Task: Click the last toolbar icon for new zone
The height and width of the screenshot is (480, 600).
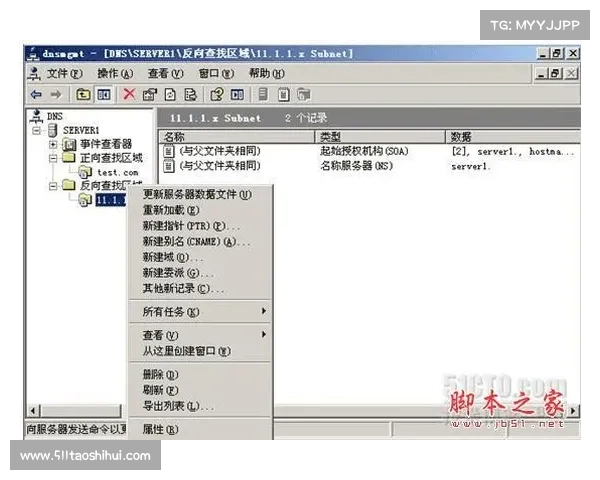Action: tap(304, 94)
